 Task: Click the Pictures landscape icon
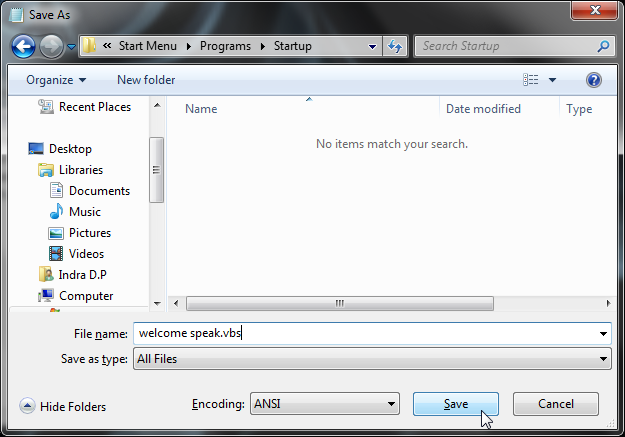click(56, 233)
